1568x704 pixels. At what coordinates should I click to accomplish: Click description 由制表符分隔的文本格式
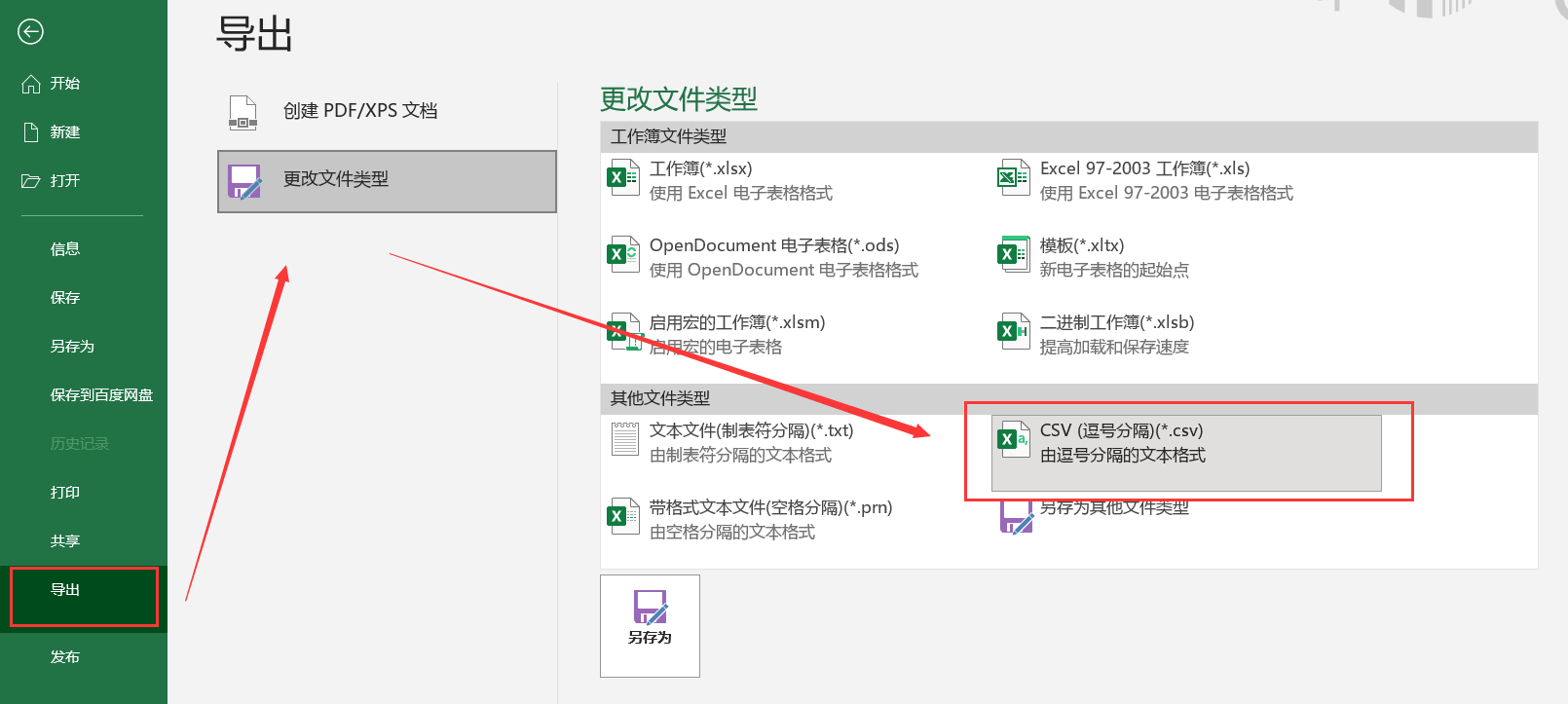point(741,456)
